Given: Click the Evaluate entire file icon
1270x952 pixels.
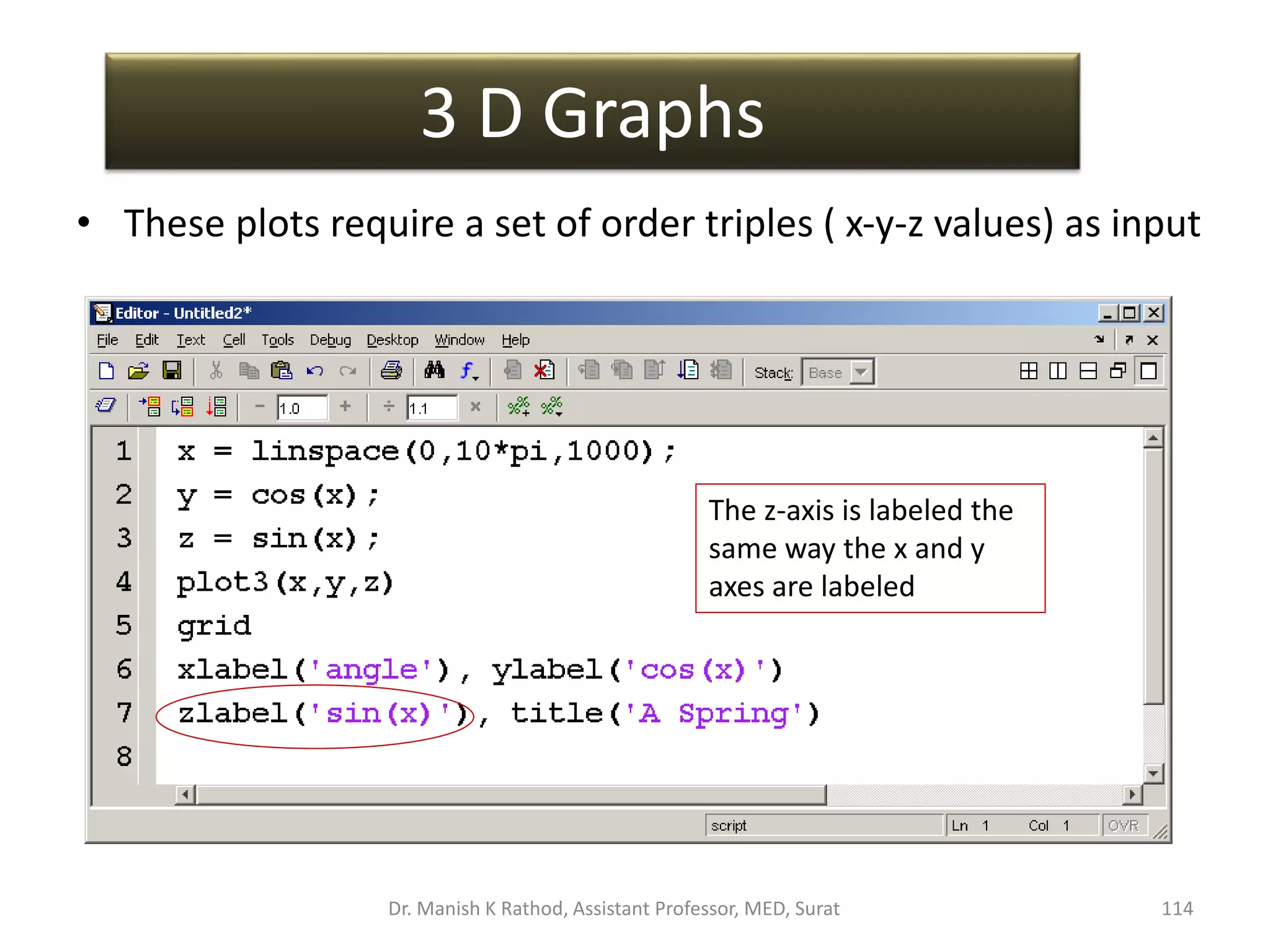Looking at the screenshot, I should (x=216, y=406).
